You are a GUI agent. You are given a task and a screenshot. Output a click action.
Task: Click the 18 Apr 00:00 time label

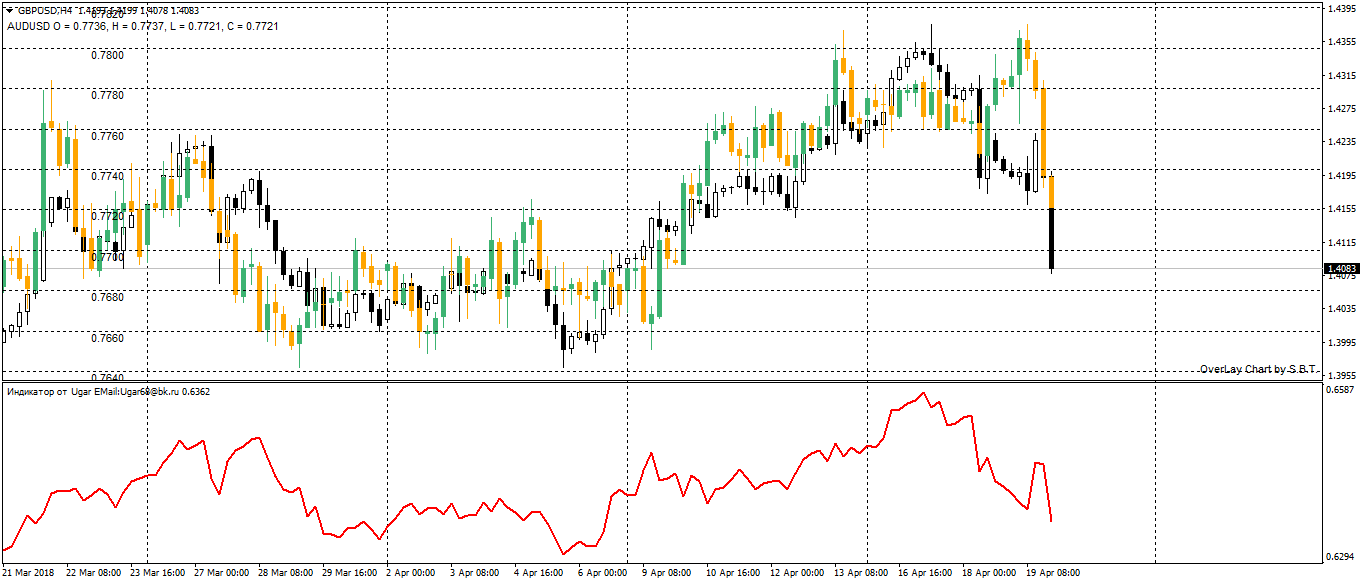coord(990,573)
